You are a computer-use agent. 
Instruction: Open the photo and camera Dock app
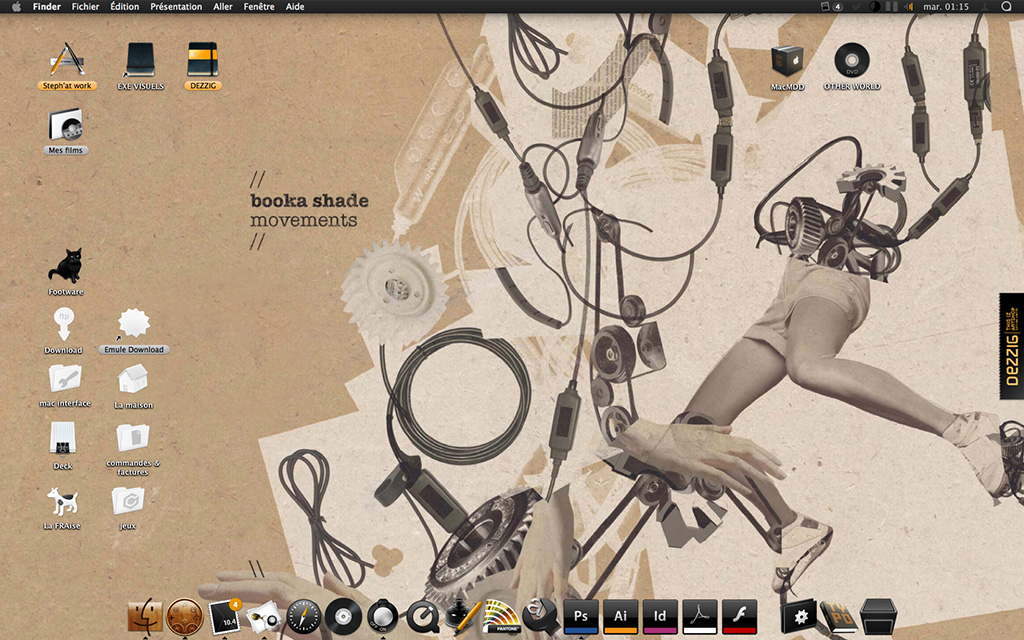click(264, 617)
